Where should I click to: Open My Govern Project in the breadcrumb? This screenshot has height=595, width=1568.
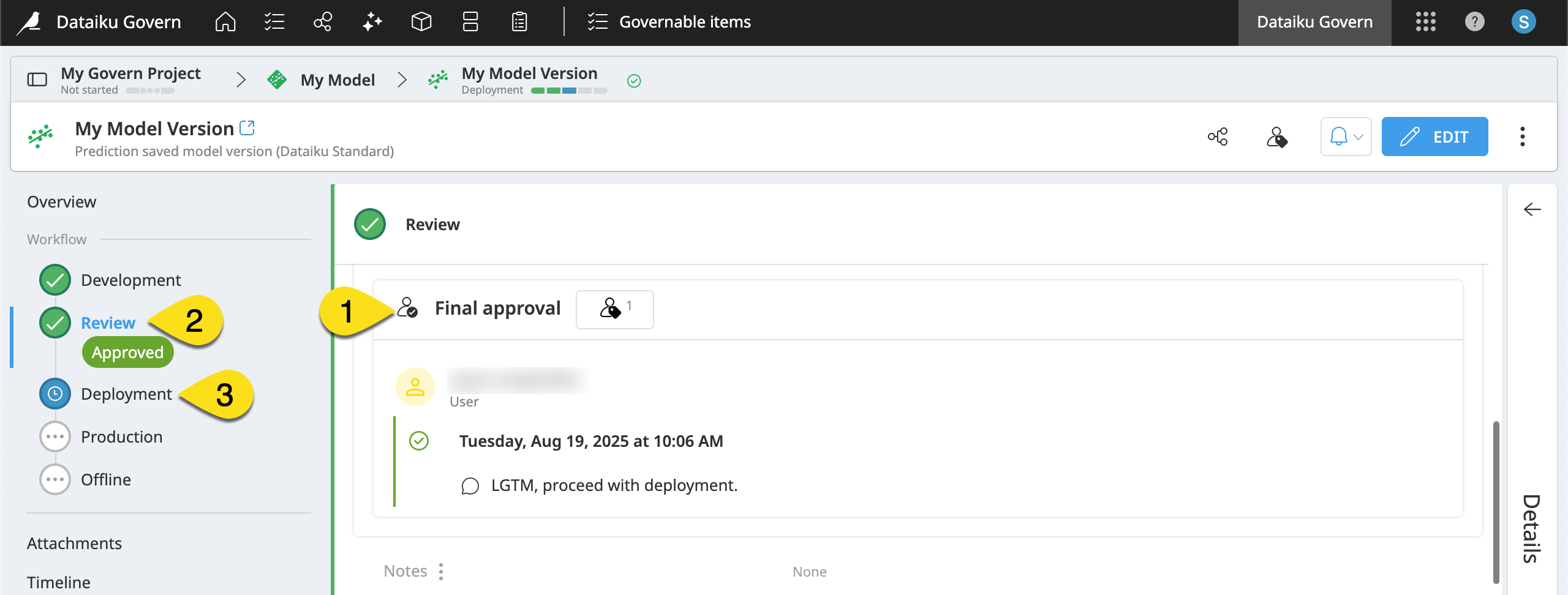(130, 73)
